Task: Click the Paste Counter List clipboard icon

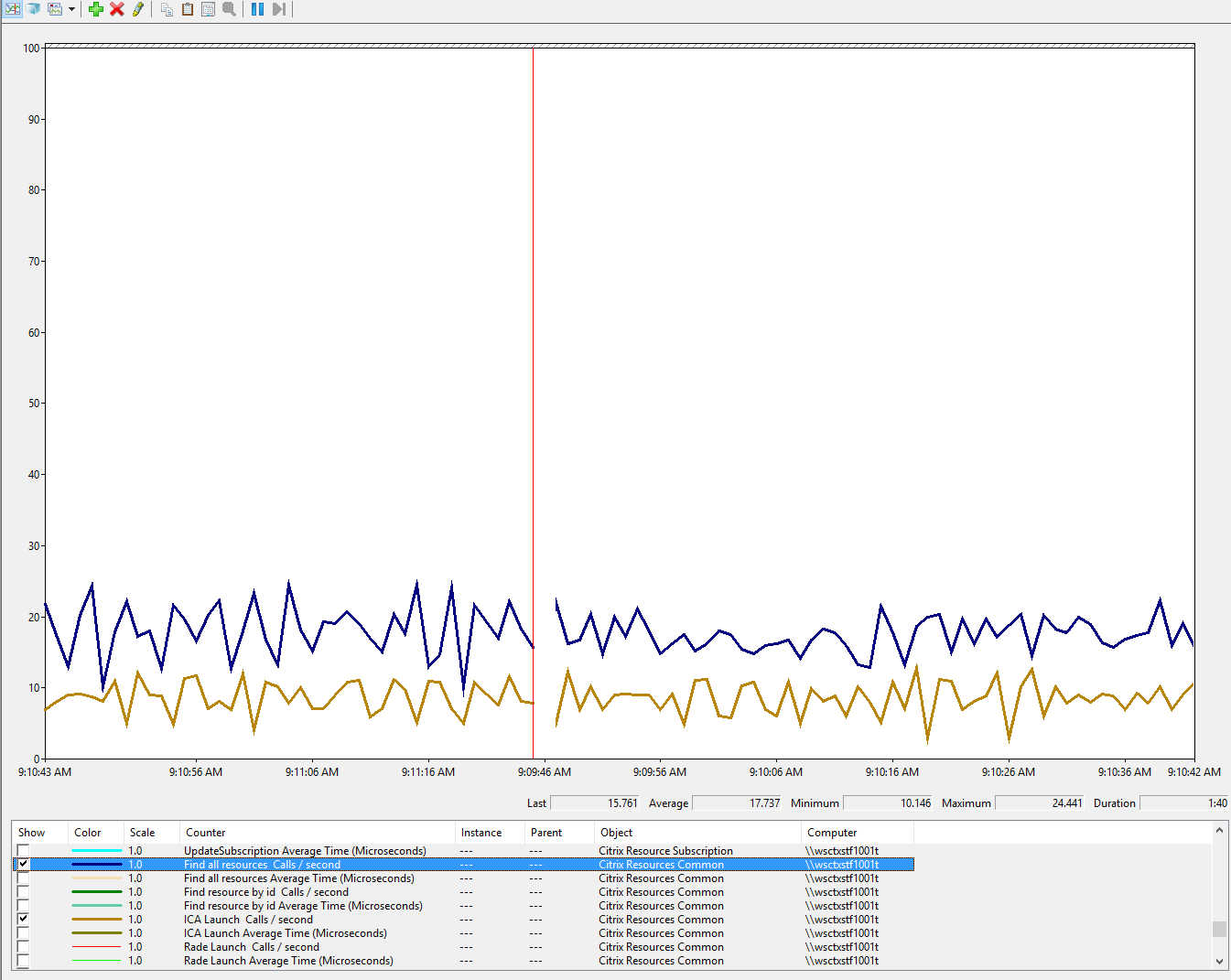Action: pos(188,9)
